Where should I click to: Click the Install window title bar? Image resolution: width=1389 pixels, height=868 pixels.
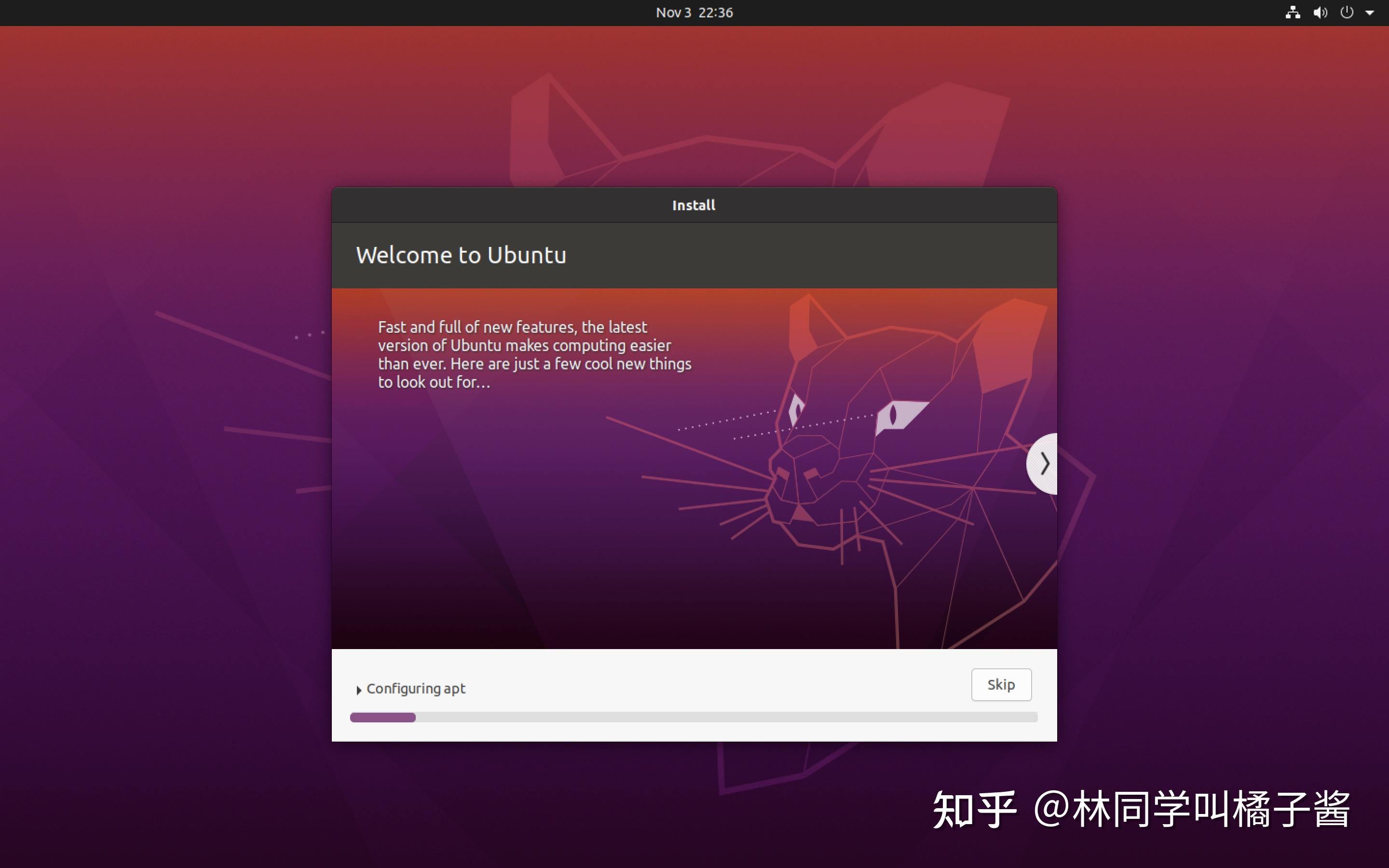coord(694,205)
